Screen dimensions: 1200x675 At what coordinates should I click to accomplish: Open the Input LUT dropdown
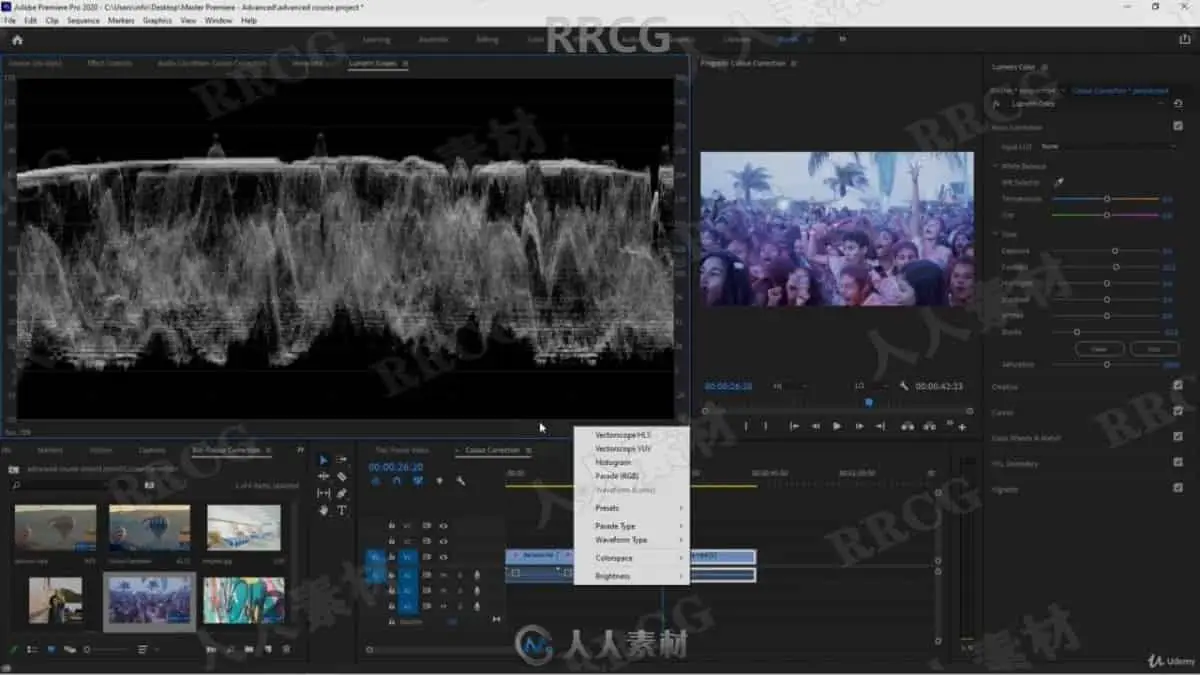pyautogui.click(x=1109, y=146)
